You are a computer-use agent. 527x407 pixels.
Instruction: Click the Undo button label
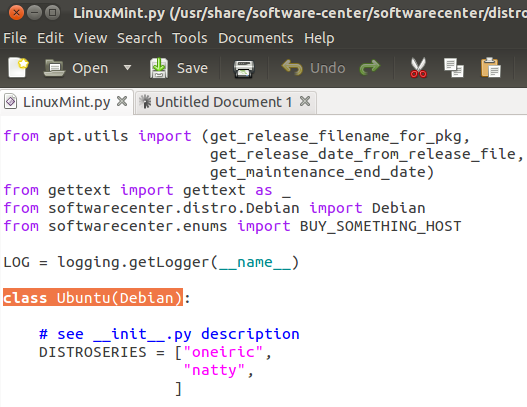coord(328,68)
